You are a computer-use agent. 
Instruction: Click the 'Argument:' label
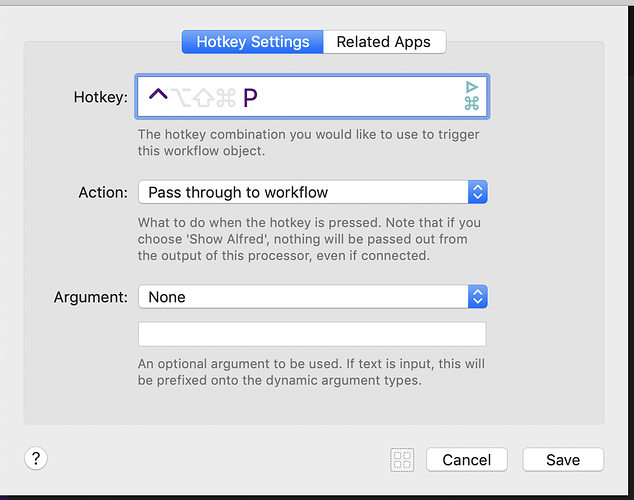(91, 297)
